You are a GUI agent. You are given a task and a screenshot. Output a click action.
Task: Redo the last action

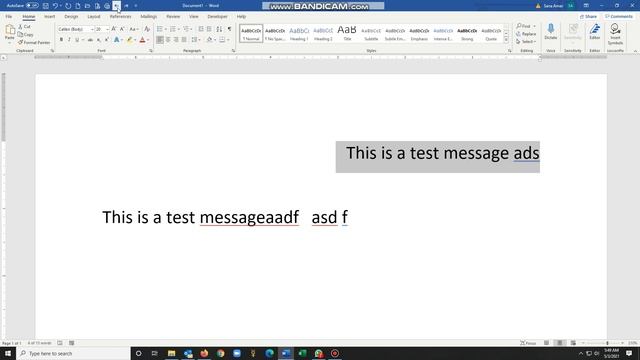point(68,6)
